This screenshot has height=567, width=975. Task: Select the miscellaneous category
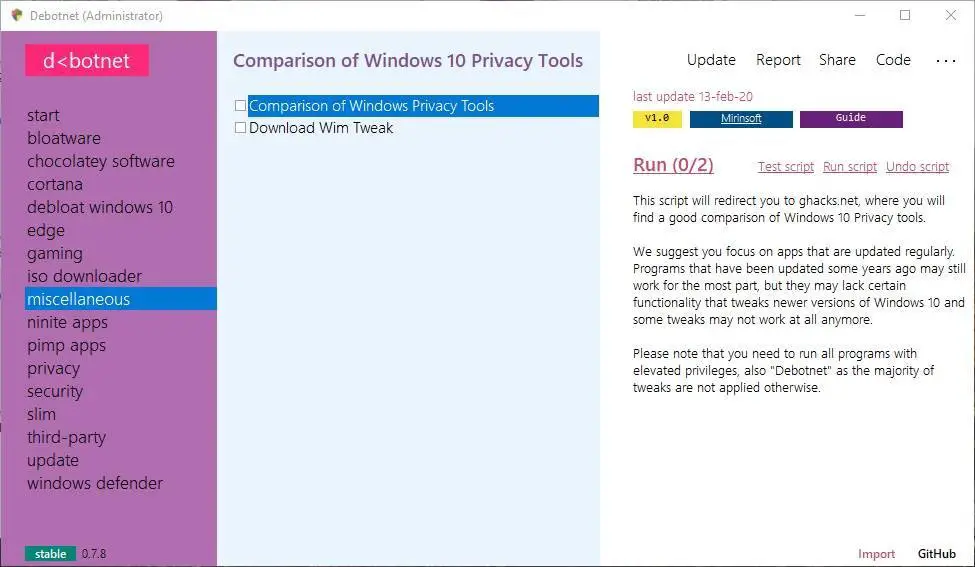tap(121, 299)
